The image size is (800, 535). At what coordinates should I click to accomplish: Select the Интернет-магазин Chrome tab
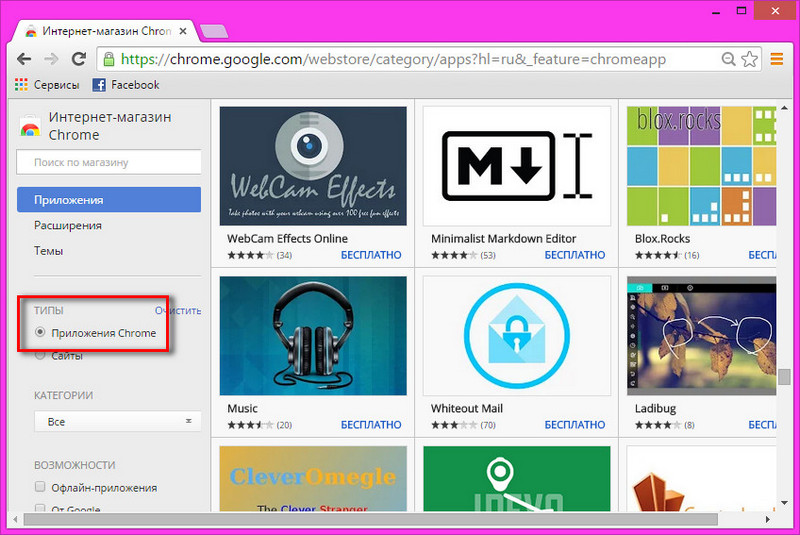[x=106, y=31]
